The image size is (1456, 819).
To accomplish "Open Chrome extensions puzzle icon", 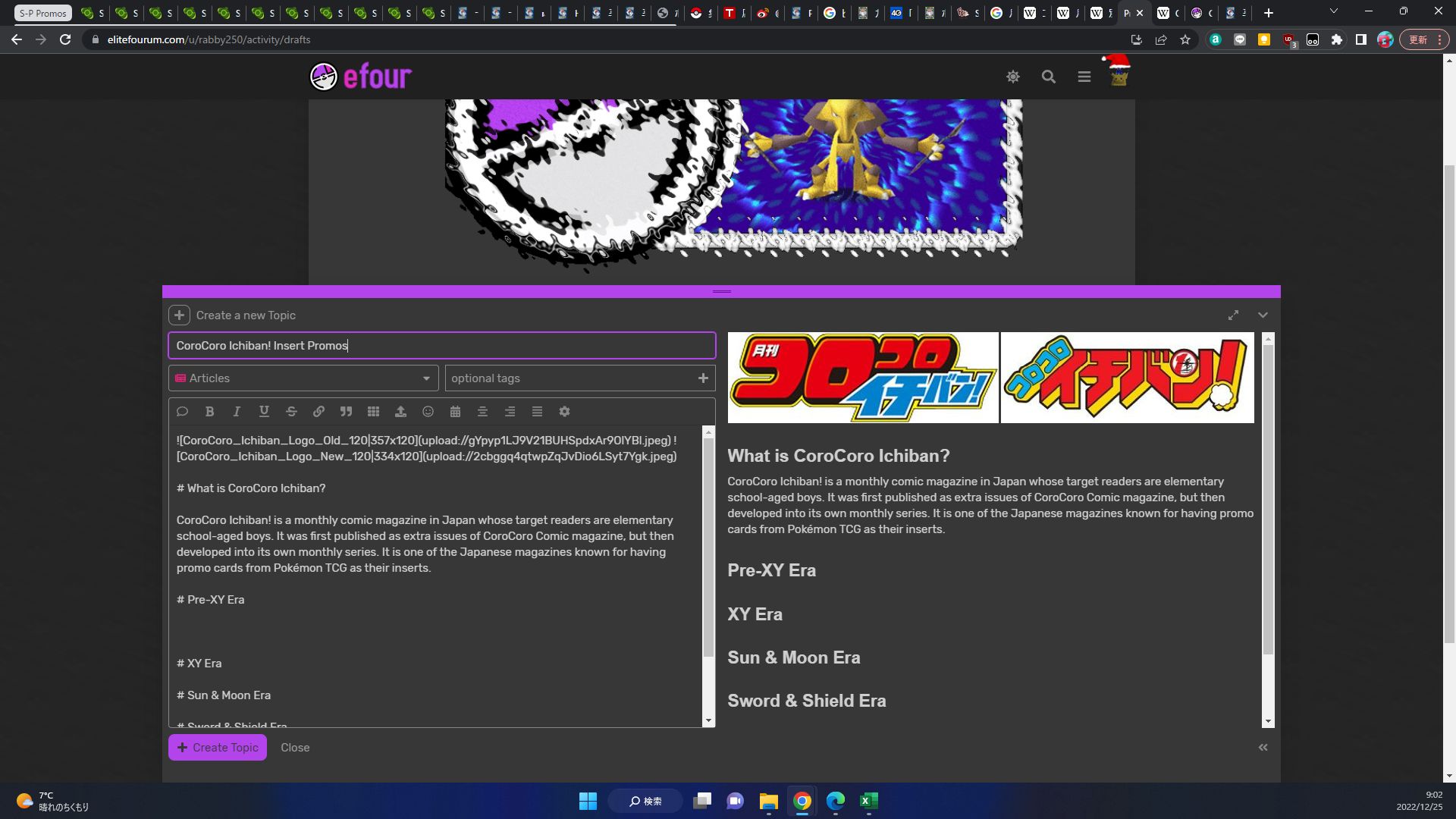I will tap(1337, 39).
